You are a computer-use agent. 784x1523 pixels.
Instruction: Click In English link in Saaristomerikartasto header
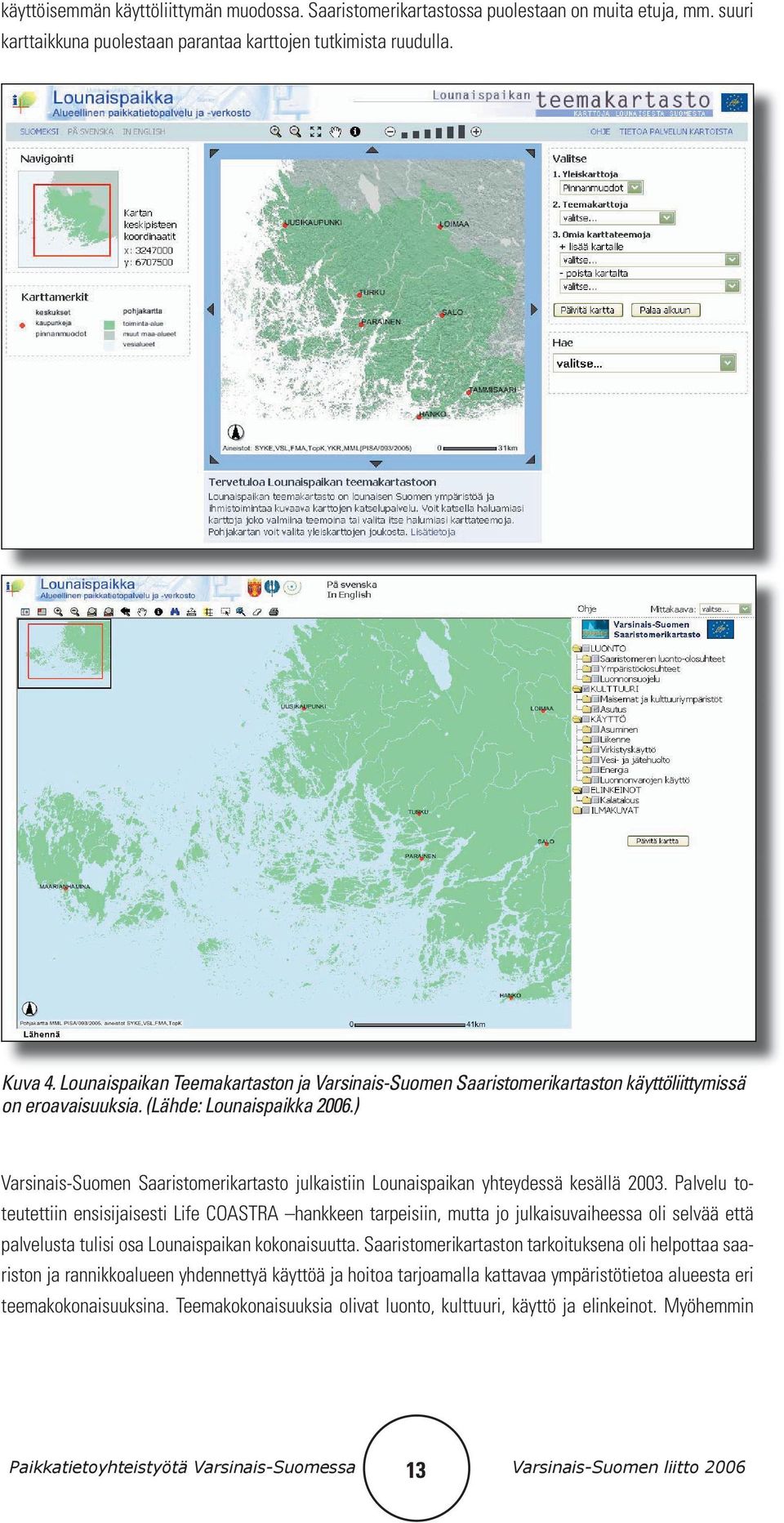pos(348,595)
